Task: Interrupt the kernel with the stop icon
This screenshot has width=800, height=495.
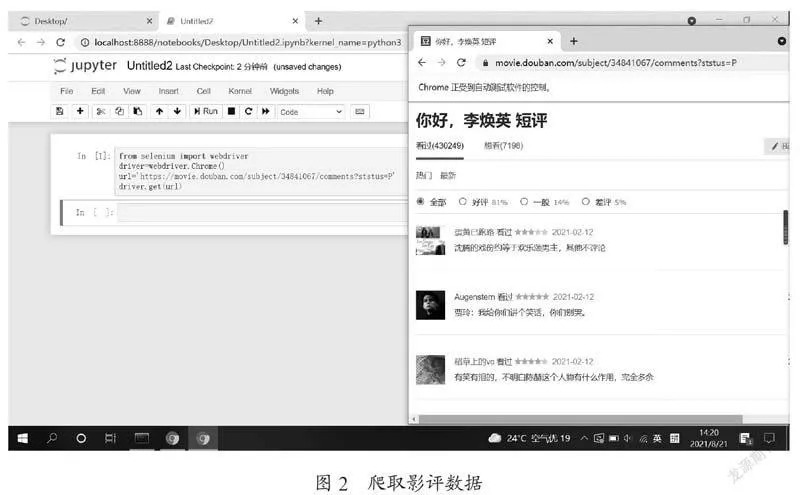Action: click(x=231, y=111)
